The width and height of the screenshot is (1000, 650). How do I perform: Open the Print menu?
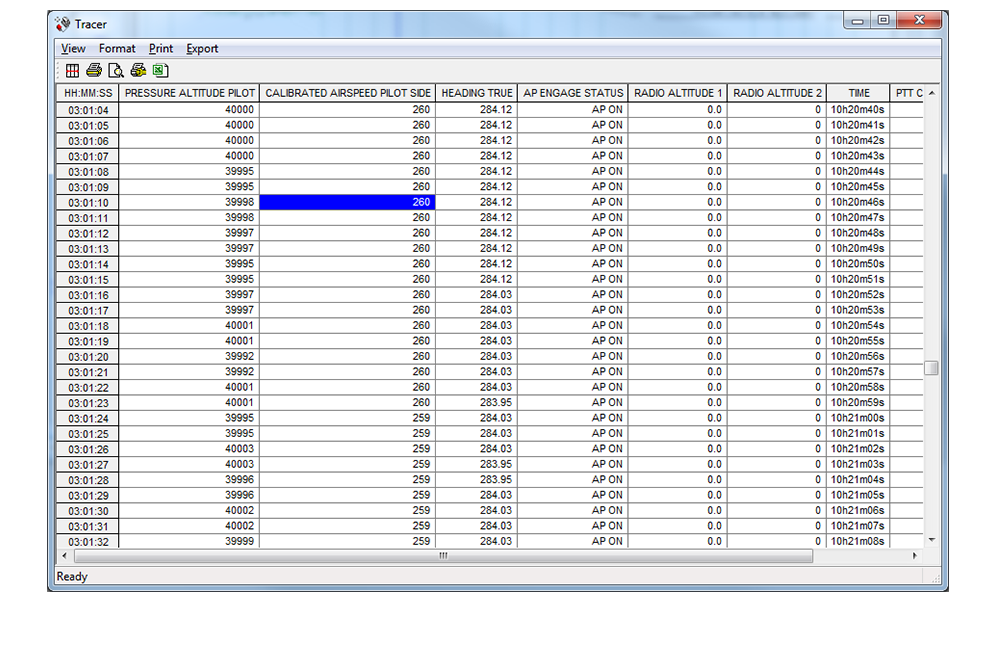[161, 48]
